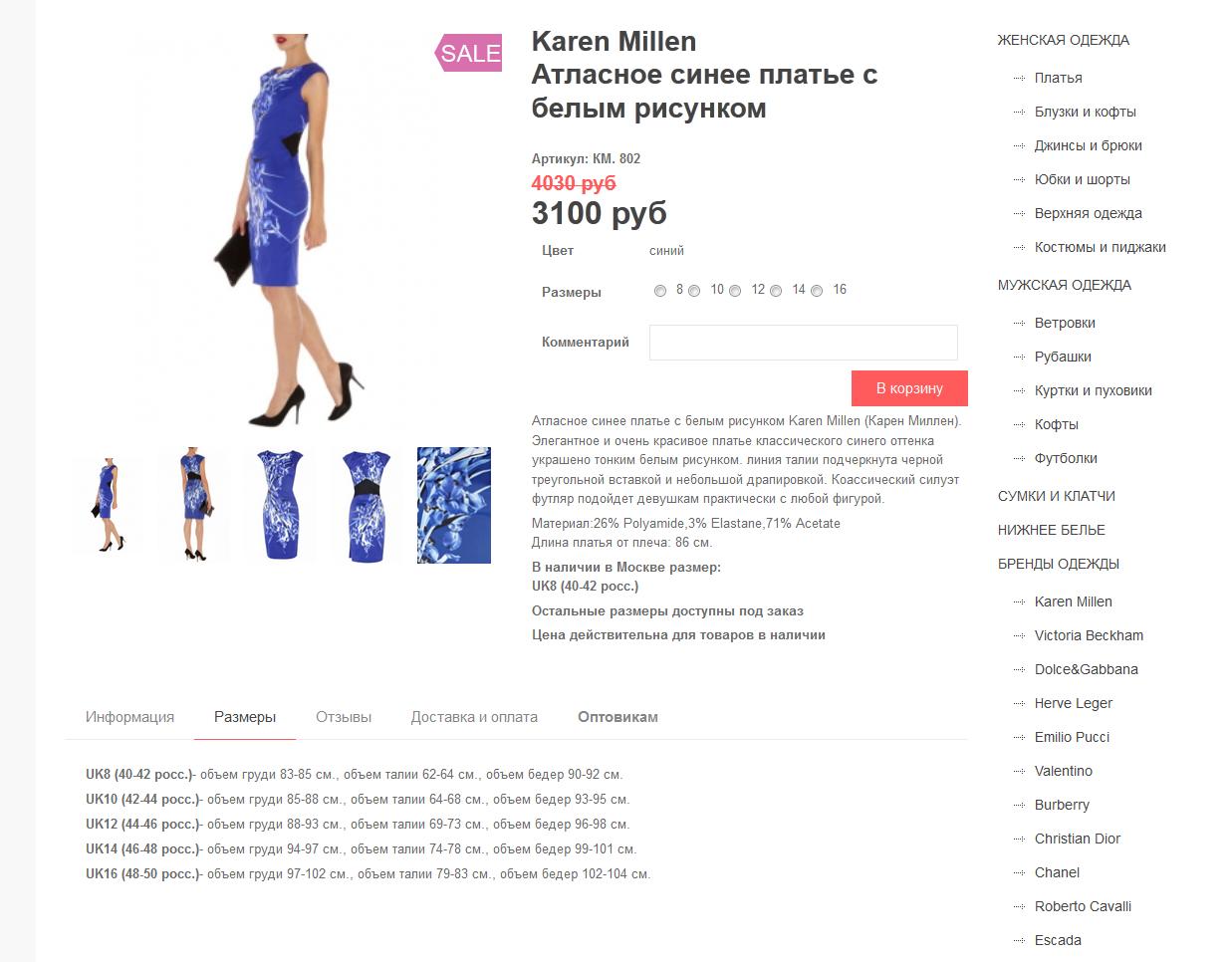Viewport: 1232px width, 962px height.
Task: Switch to the Оптовикам tab
Action: tap(617, 717)
